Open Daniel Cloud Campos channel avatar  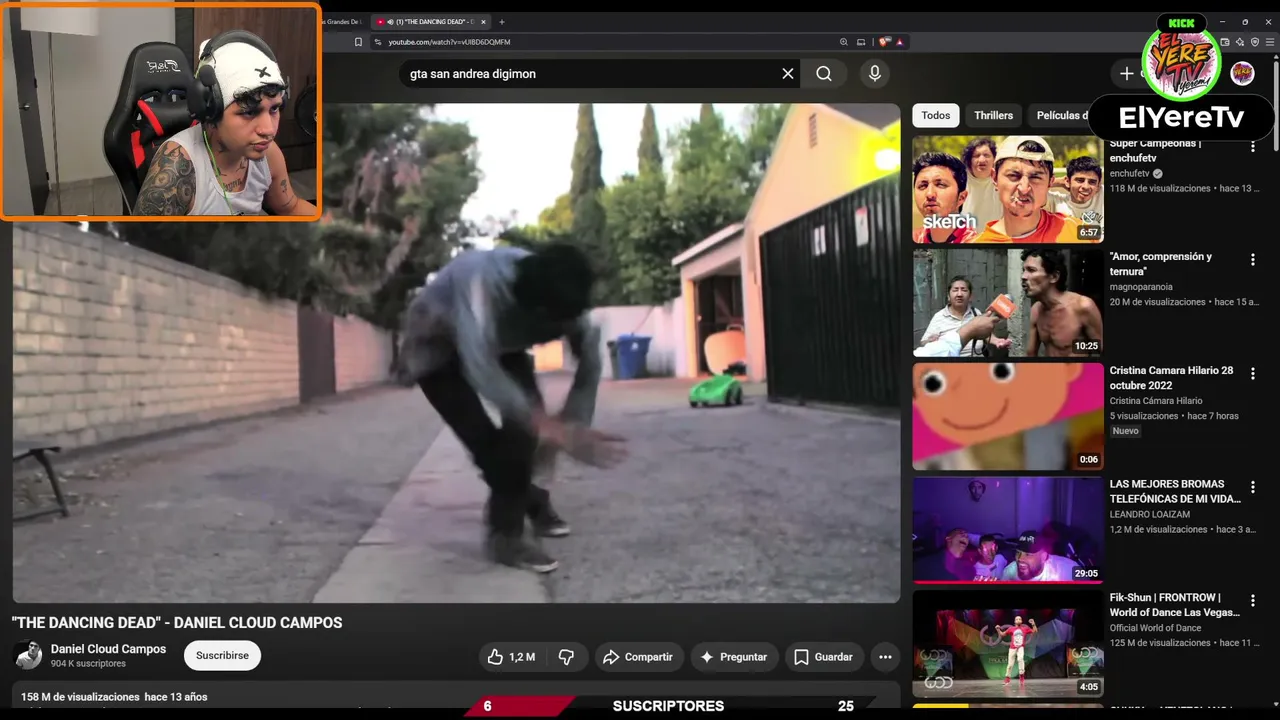coord(27,656)
